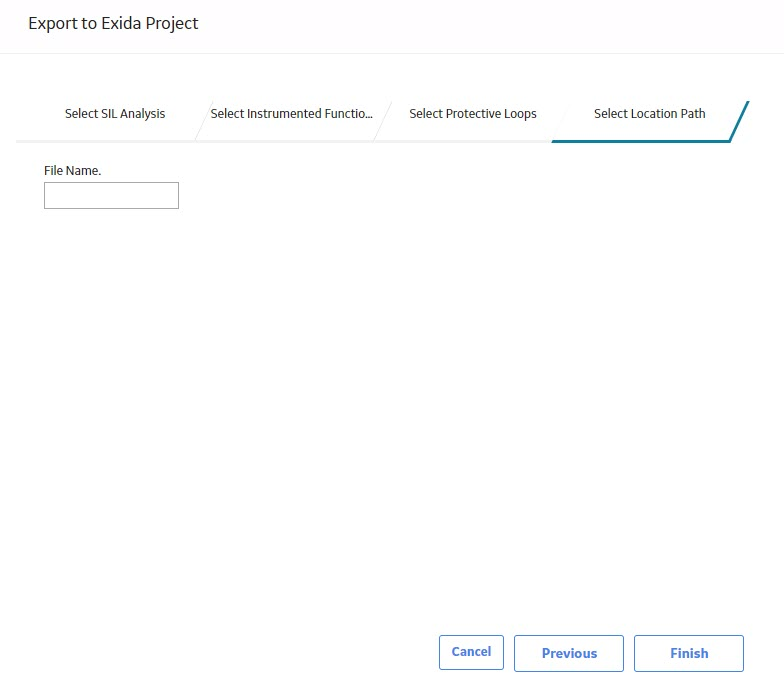This screenshot has width=784, height=688.
Task: Select the third wizard step tab
Action: (472, 114)
